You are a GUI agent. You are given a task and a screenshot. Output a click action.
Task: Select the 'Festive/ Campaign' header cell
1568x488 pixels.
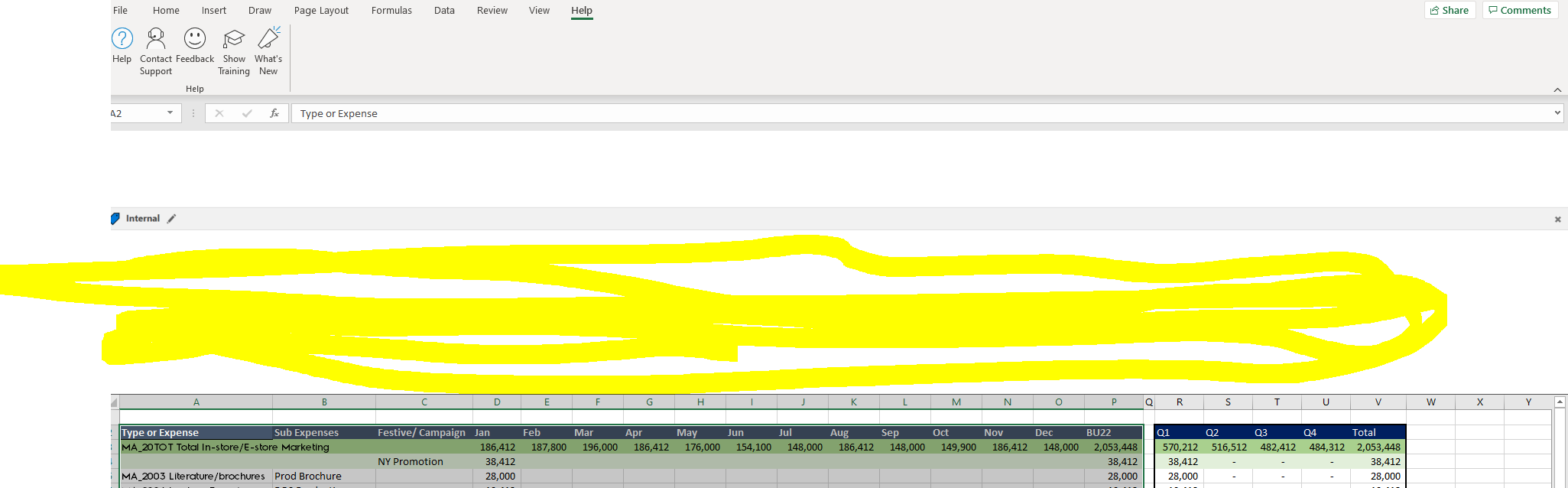424,433
